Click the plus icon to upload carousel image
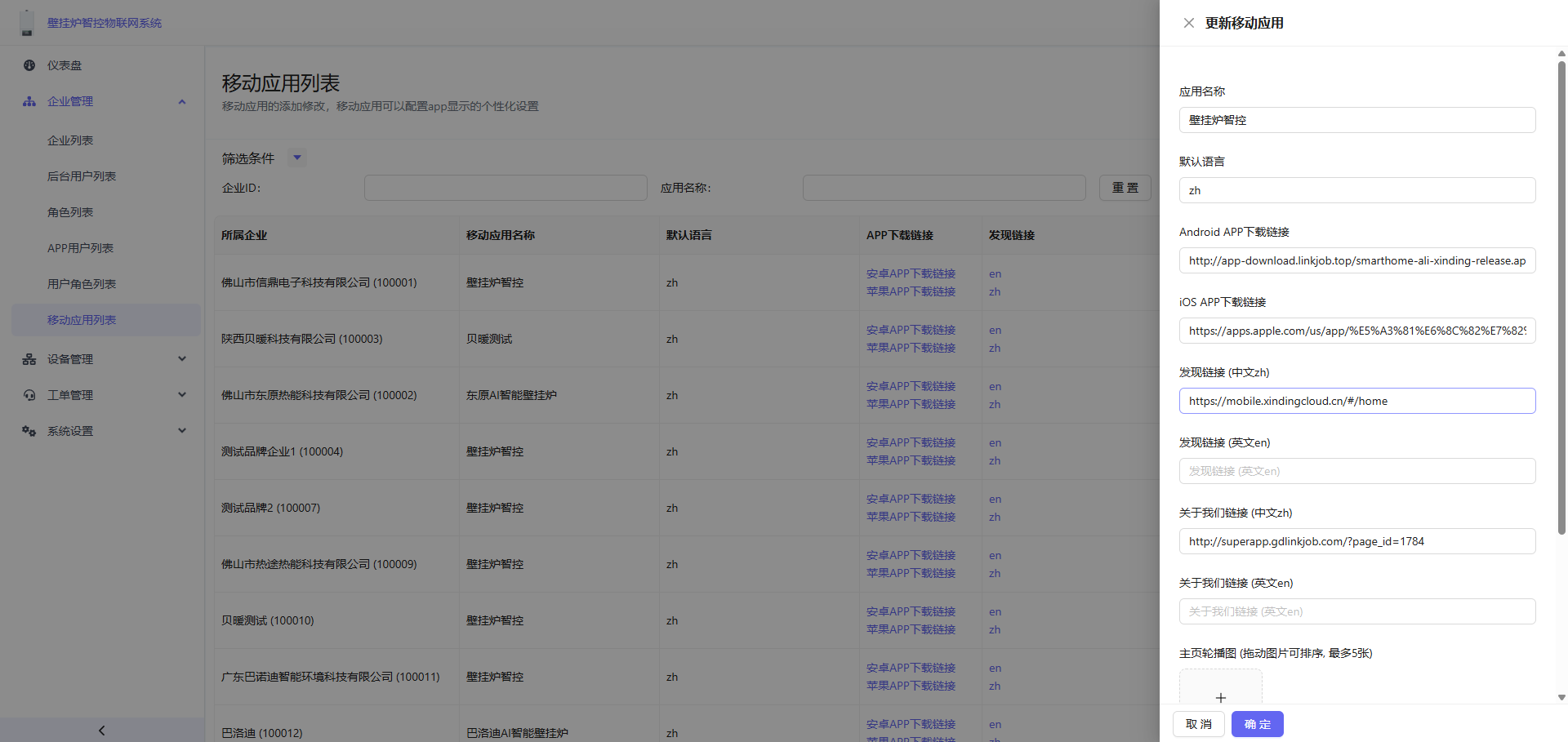This screenshot has width=1568, height=742. 1220,697
